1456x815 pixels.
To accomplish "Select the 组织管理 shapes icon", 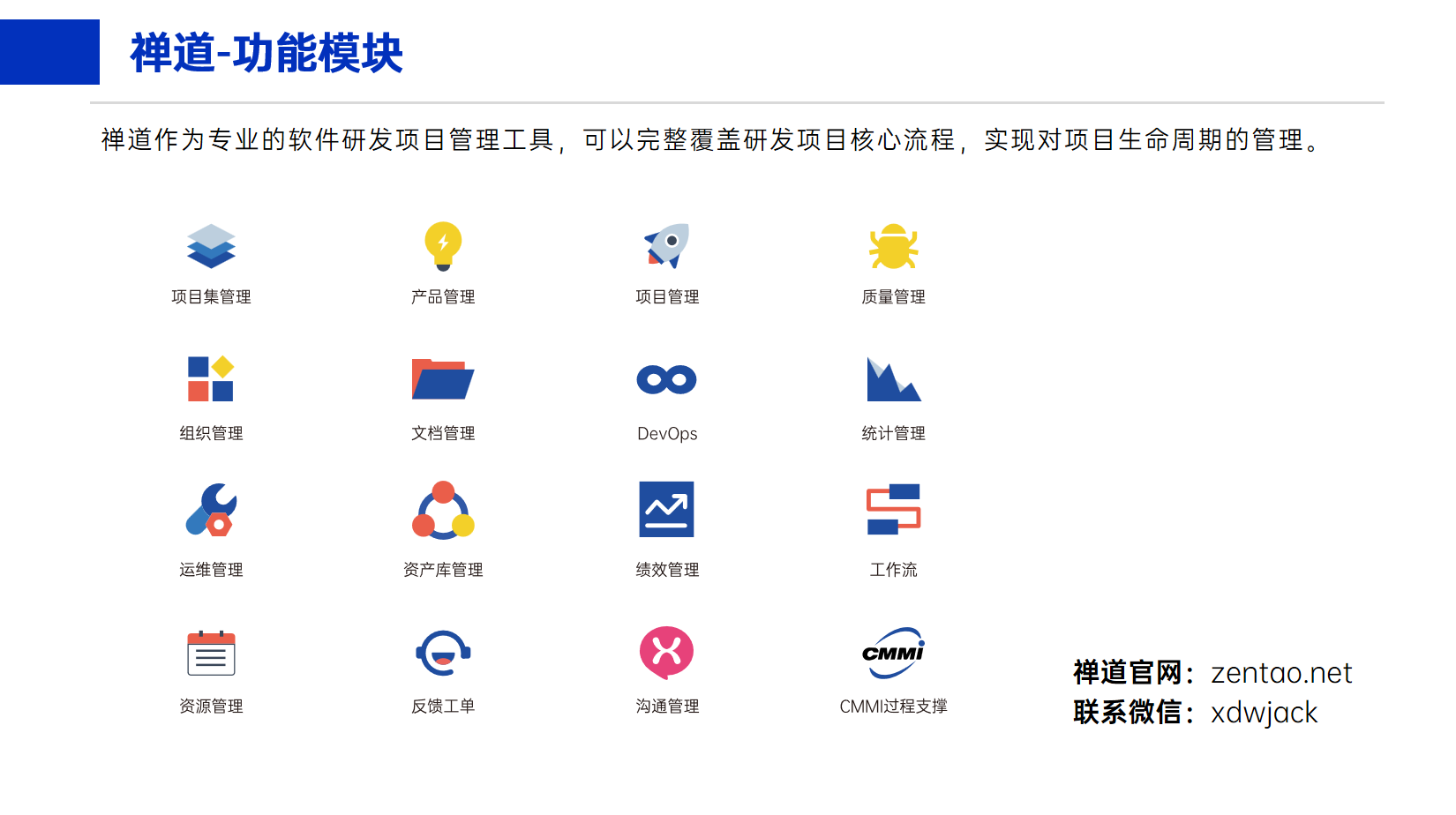I will pyautogui.click(x=209, y=381).
